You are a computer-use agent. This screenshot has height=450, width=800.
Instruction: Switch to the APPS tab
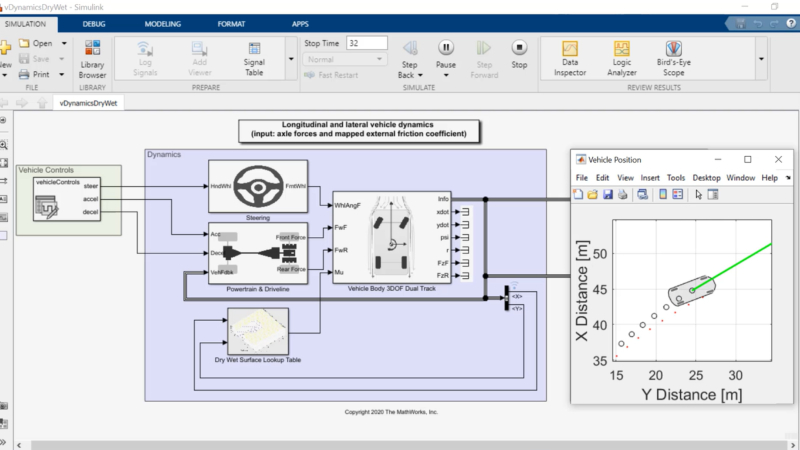click(x=300, y=24)
